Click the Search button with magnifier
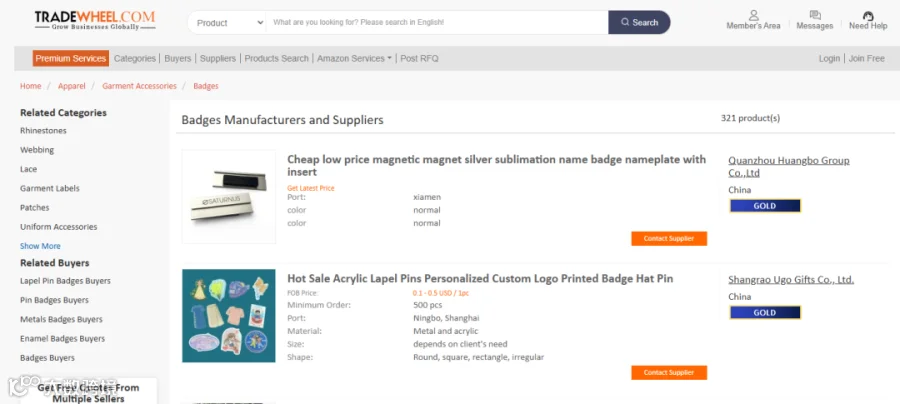 click(639, 22)
